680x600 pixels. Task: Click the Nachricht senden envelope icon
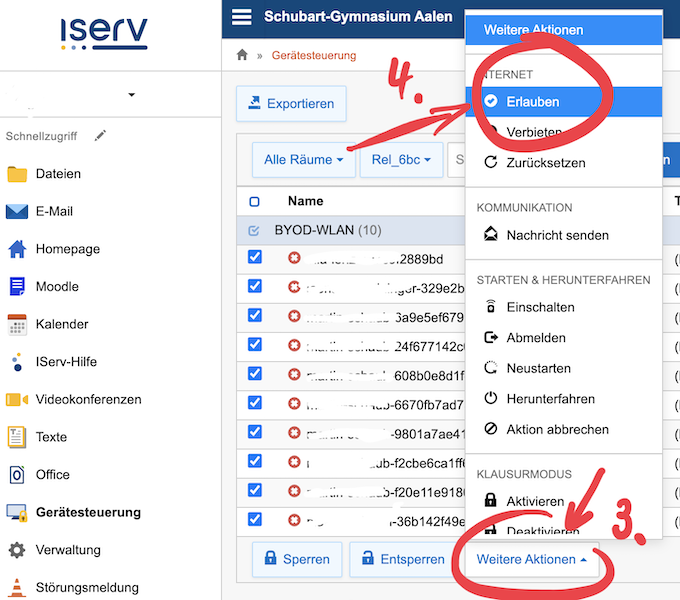click(x=490, y=235)
